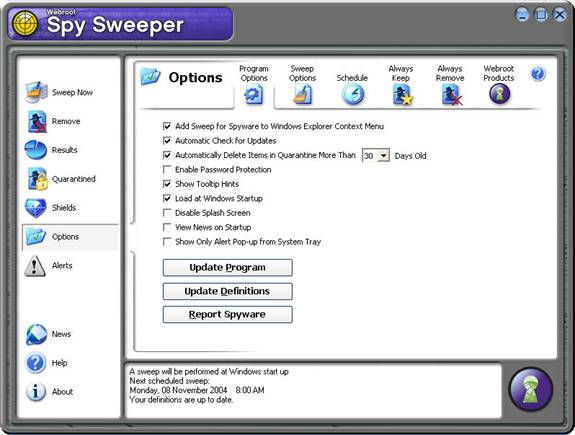Enable View News on Startup checkbox

(167, 227)
